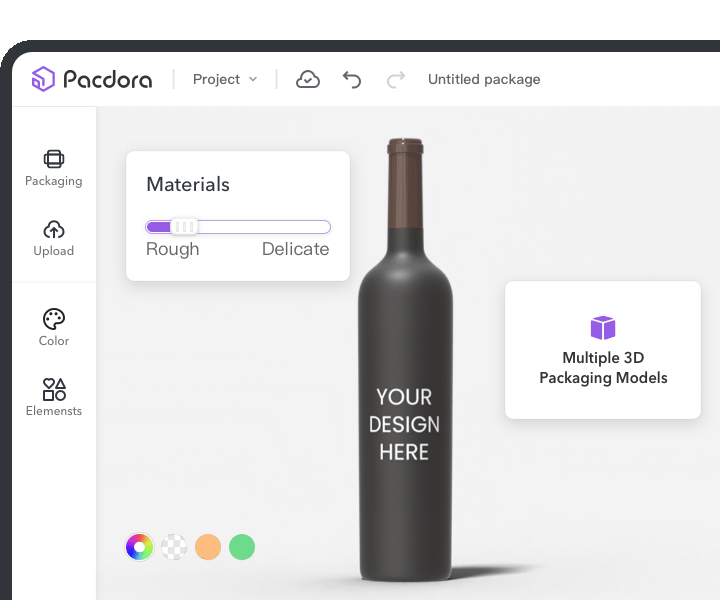Redo the previous action
The image size is (720, 600).
pos(396,79)
